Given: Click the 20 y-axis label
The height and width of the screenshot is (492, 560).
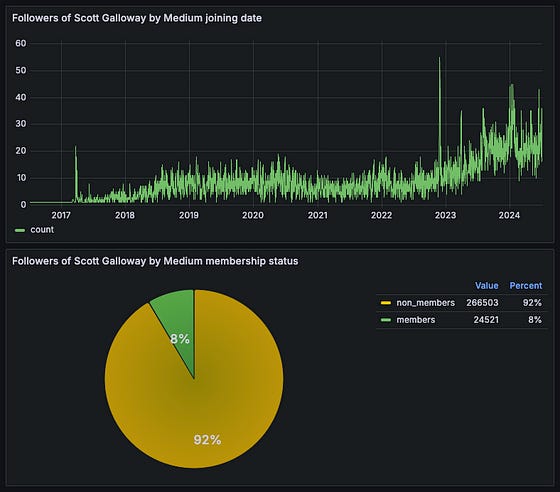Looking at the screenshot, I should click(21, 151).
